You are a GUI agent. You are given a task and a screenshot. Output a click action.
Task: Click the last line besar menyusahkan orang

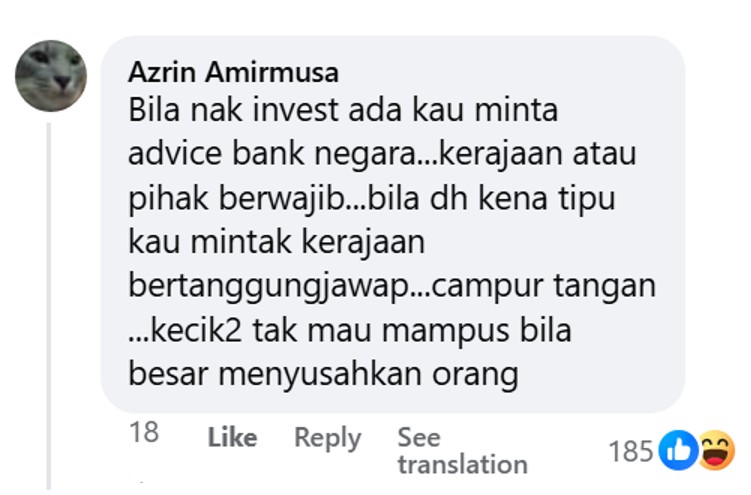[323, 375]
